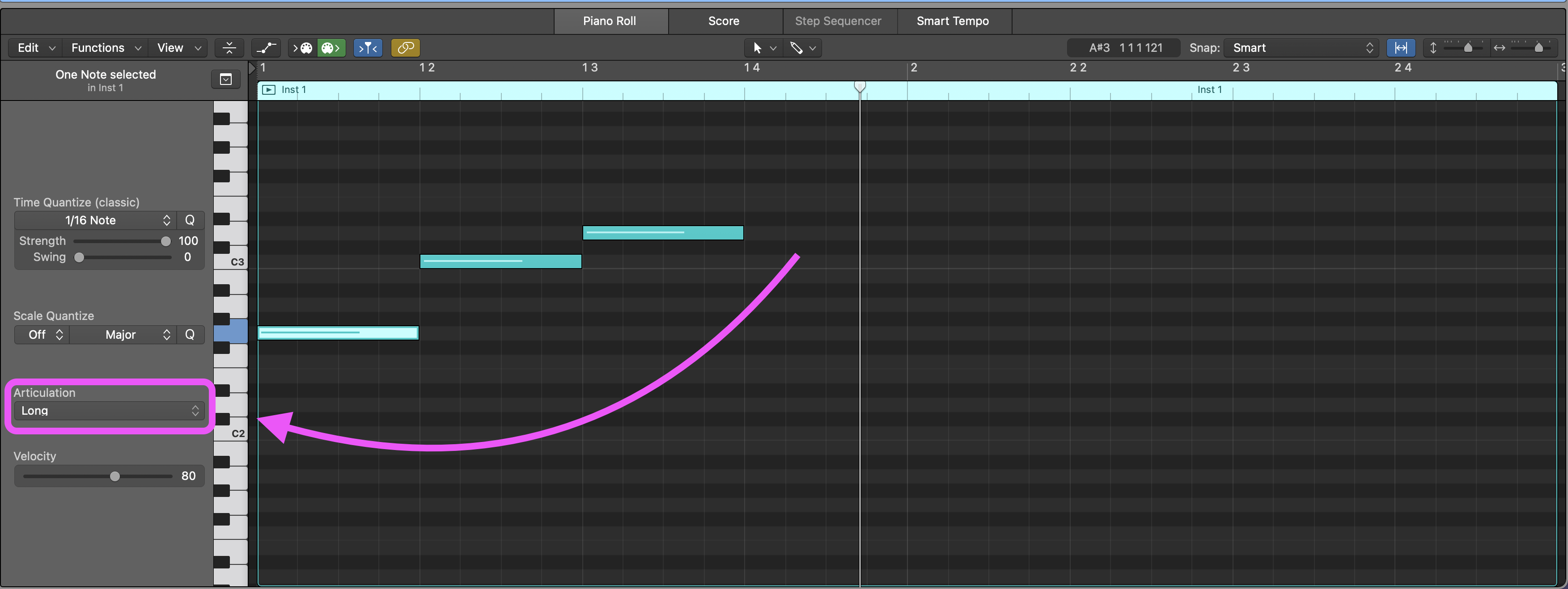
Task: Switch to the Score tab
Action: (x=724, y=21)
